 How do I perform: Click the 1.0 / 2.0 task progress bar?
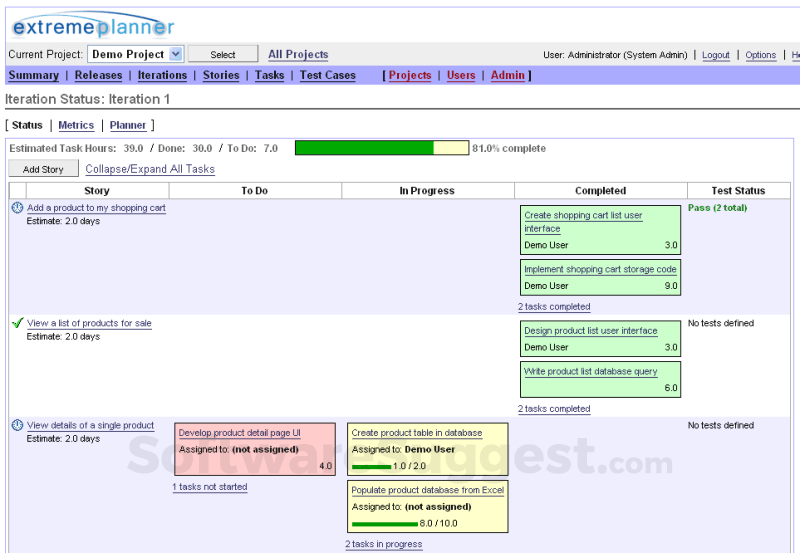(371, 467)
